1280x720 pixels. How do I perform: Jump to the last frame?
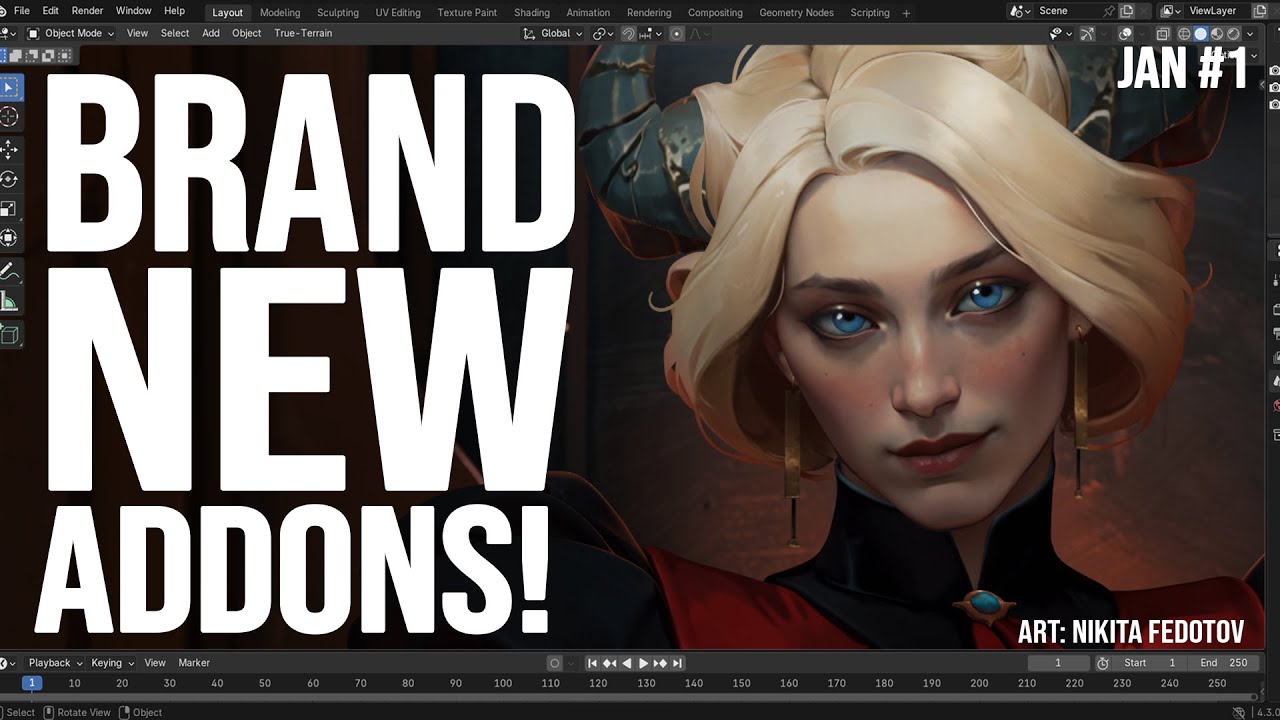(677, 663)
